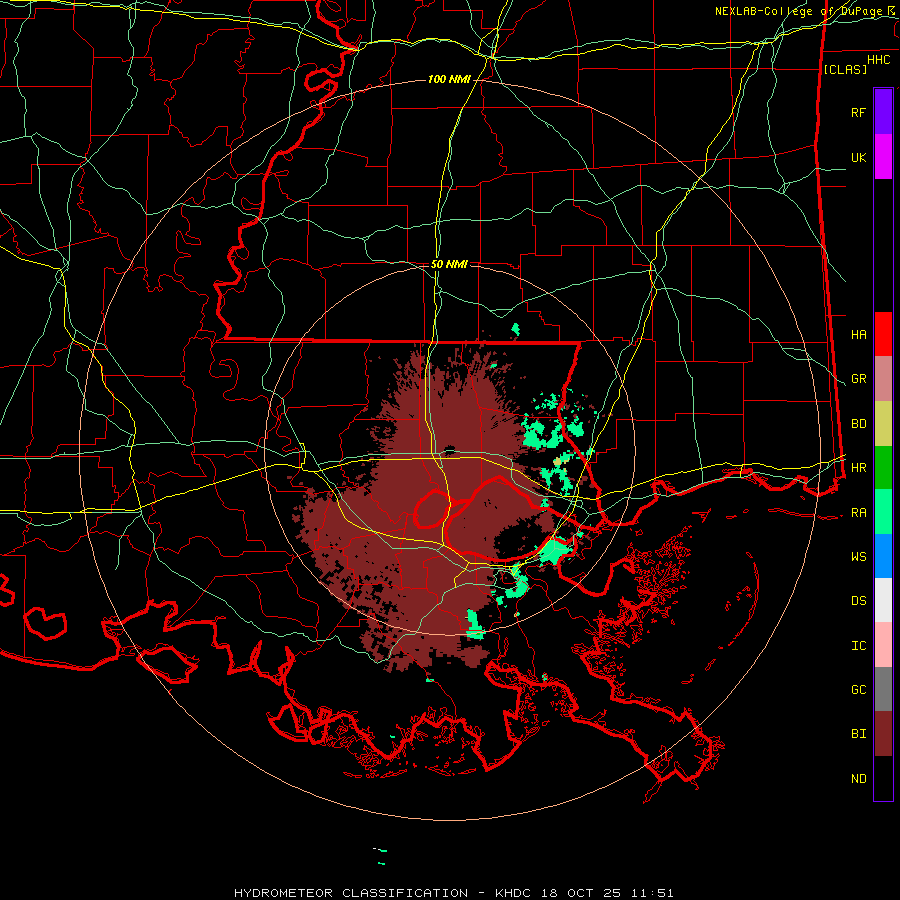Click the 'KHDC' radar site identifier

coord(514,893)
